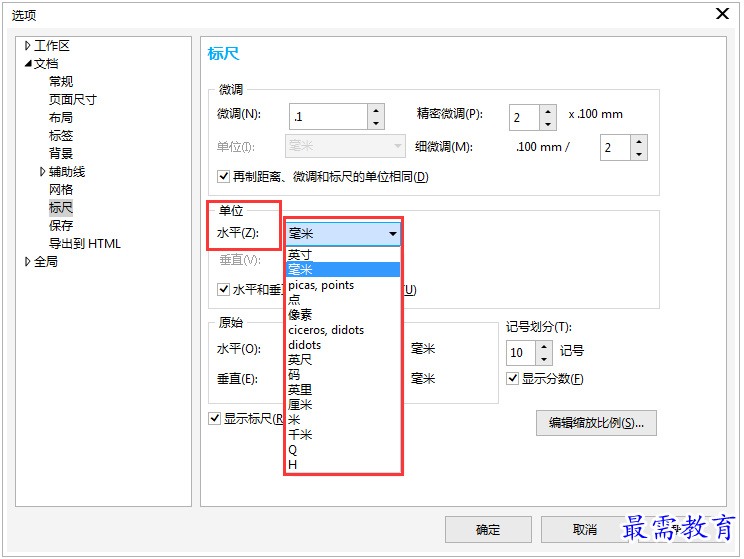Increase the 细微调(M) value with the up arrow
This screenshot has height=559, width=744.
pos(639,141)
